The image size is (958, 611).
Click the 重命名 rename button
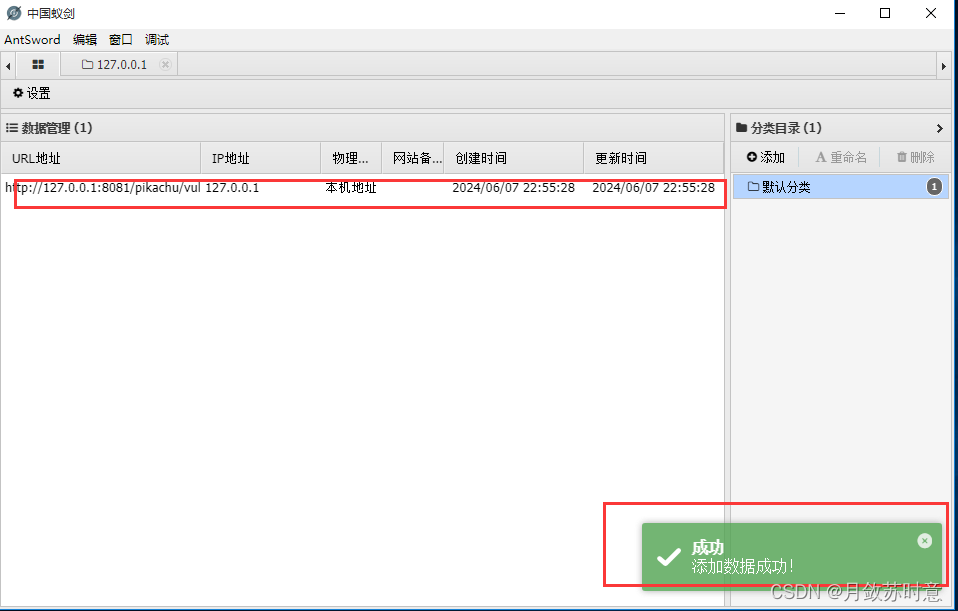(x=841, y=157)
